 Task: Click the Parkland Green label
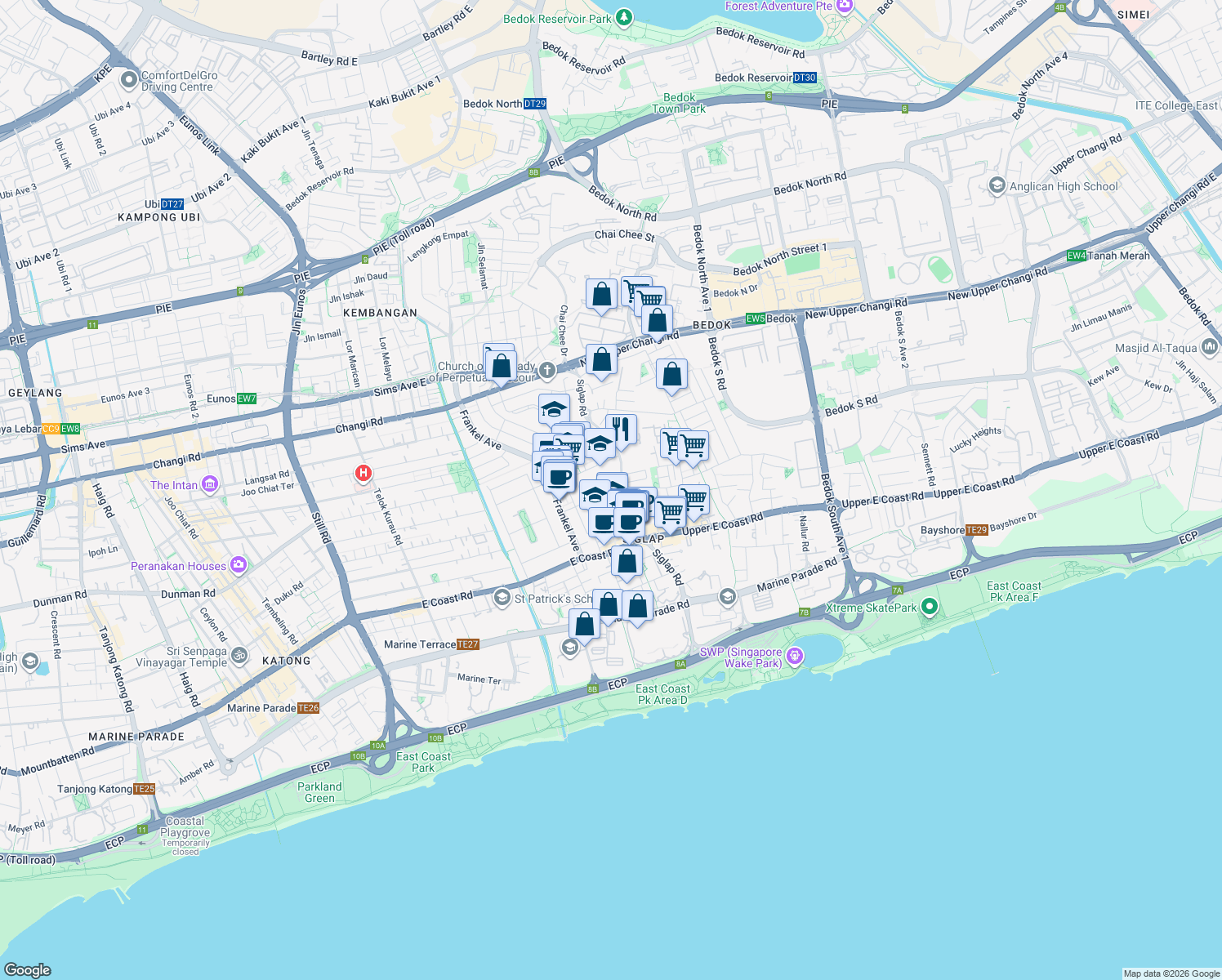click(x=319, y=792)
